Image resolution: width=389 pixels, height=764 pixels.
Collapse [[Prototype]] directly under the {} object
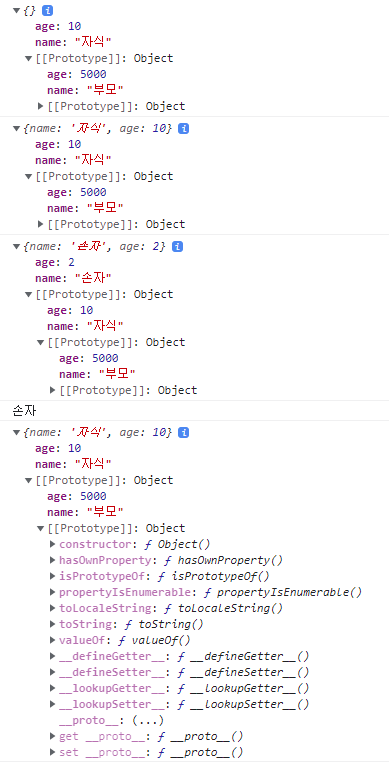(28, 58)
